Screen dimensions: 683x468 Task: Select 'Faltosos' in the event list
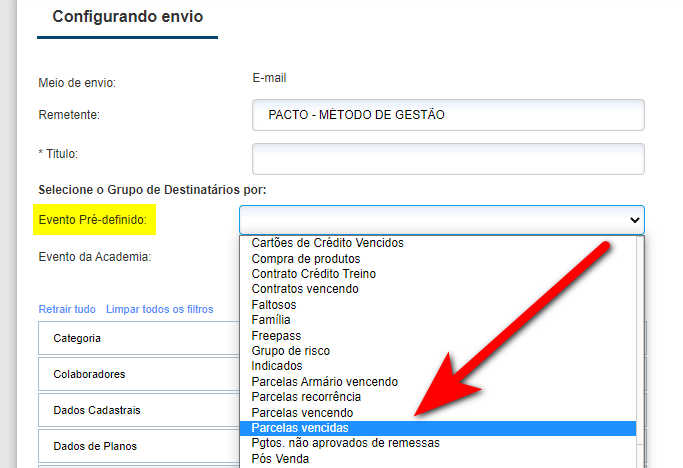click(x=275, y=305)
